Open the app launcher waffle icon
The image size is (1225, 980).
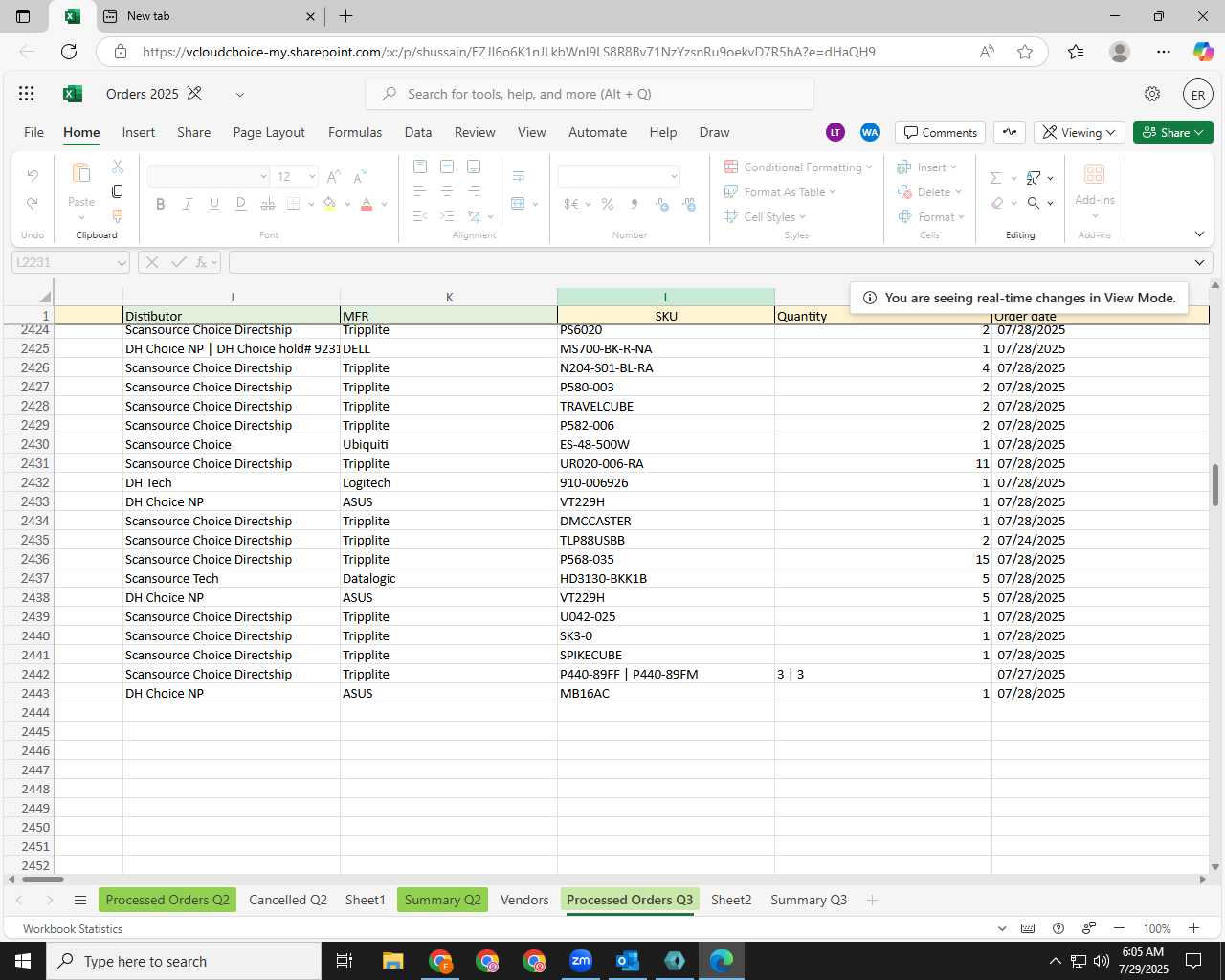click(27, 94)
